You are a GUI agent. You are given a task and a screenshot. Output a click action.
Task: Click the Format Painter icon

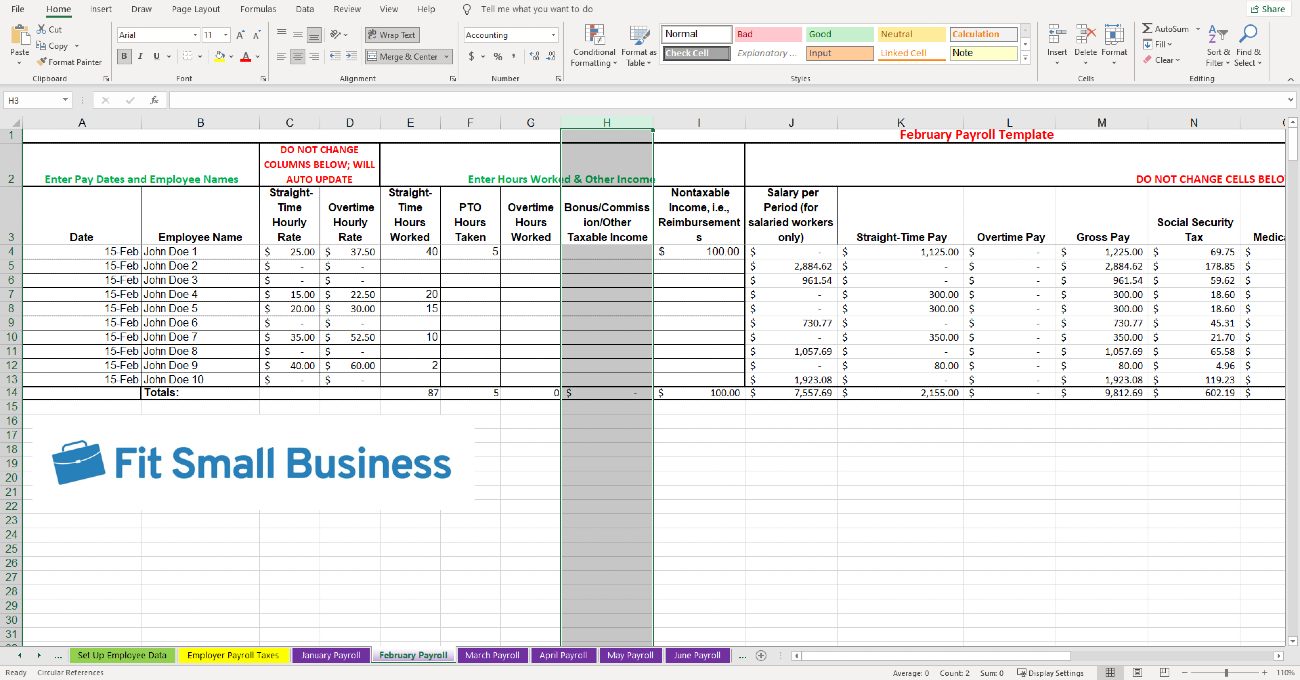coord(42,62)
